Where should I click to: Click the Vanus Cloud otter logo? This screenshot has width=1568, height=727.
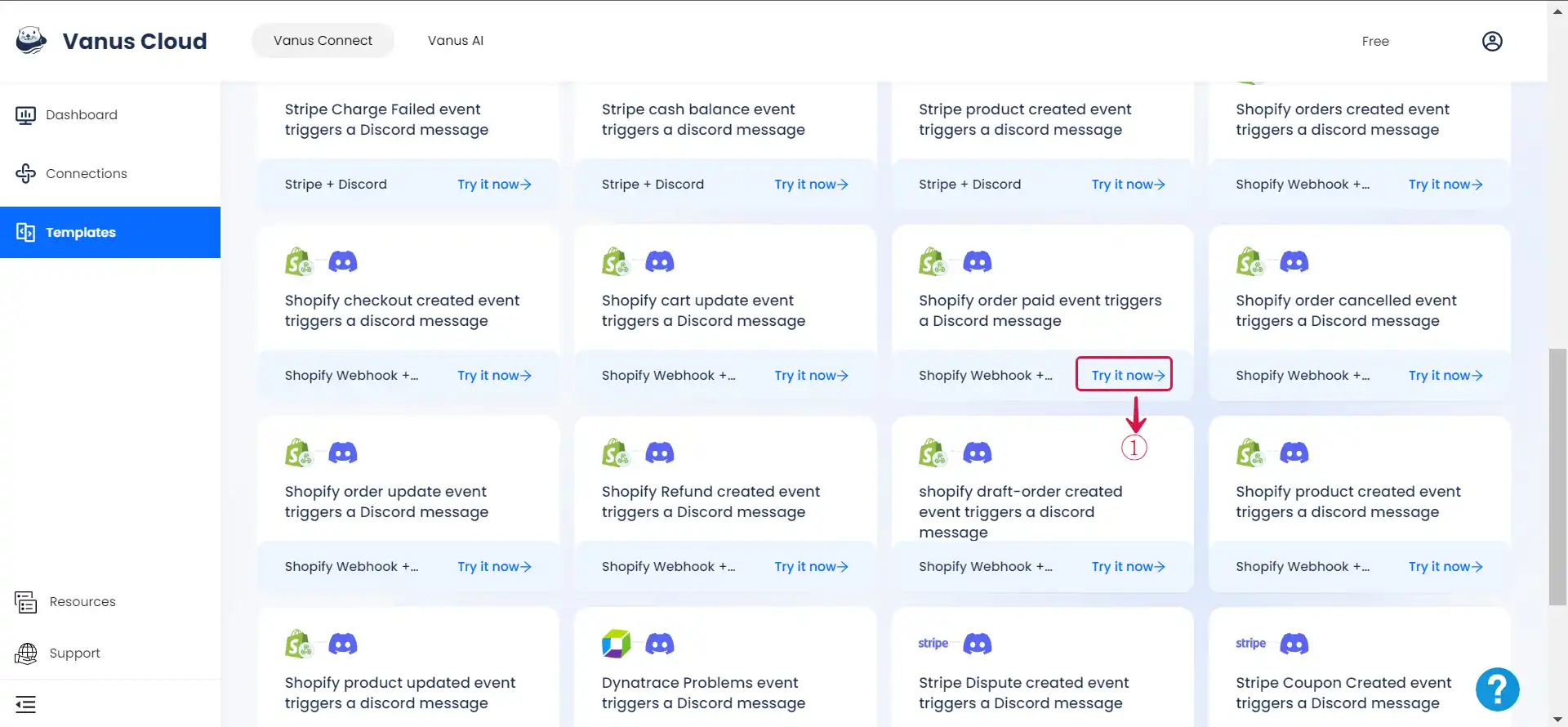[x=31, y=40]
